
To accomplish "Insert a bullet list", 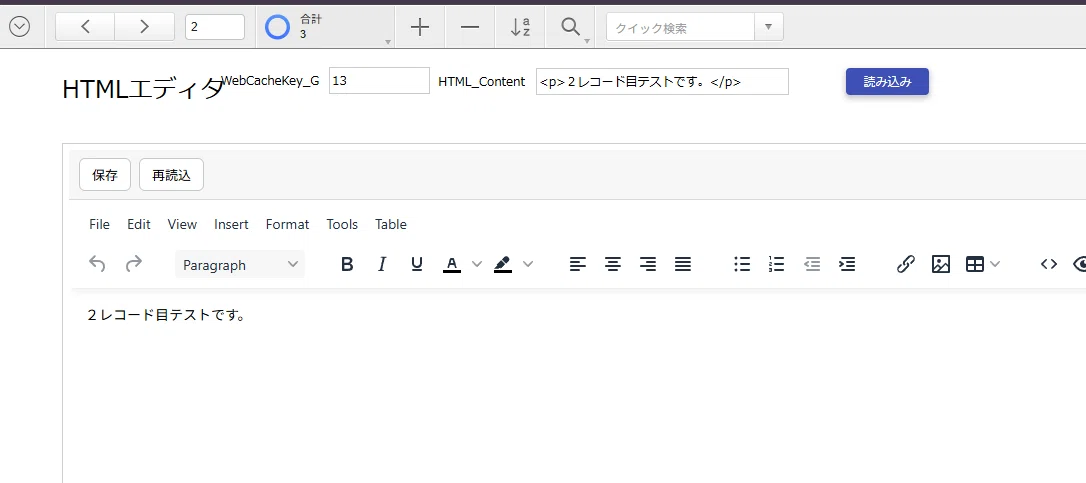I will 742,264.
